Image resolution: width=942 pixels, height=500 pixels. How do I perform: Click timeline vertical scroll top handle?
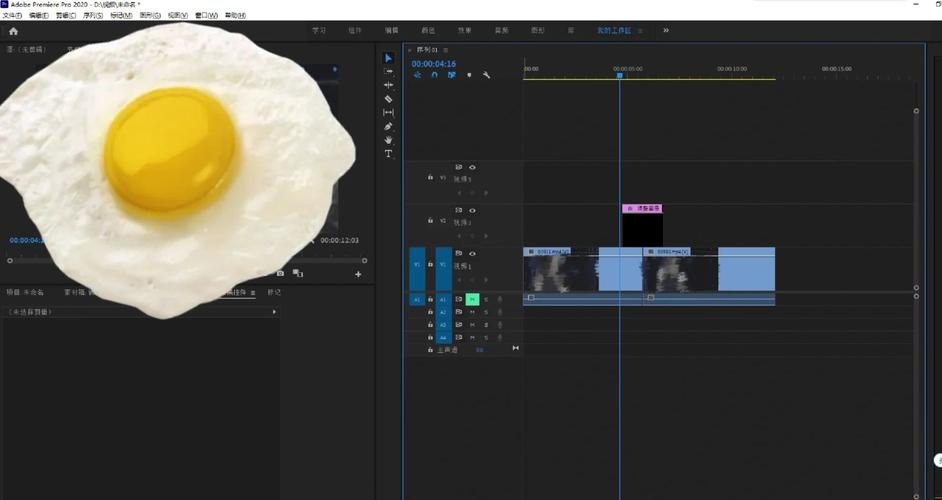(916, 111)
